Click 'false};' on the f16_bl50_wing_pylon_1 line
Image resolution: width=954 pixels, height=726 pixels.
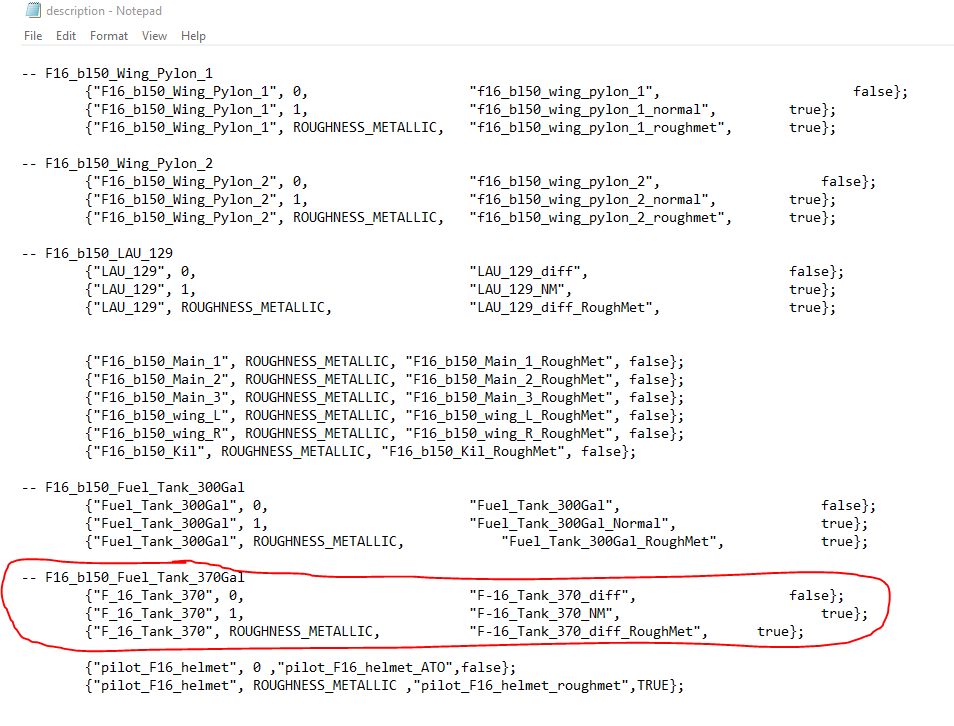point(880,92)
